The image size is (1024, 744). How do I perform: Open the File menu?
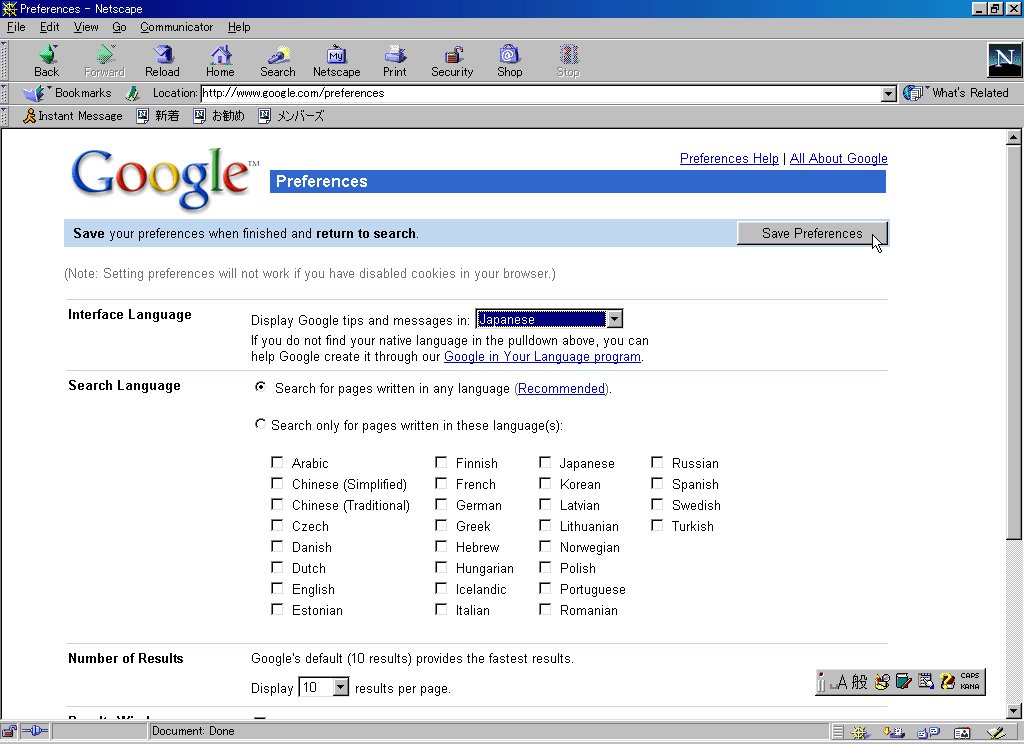16,27
